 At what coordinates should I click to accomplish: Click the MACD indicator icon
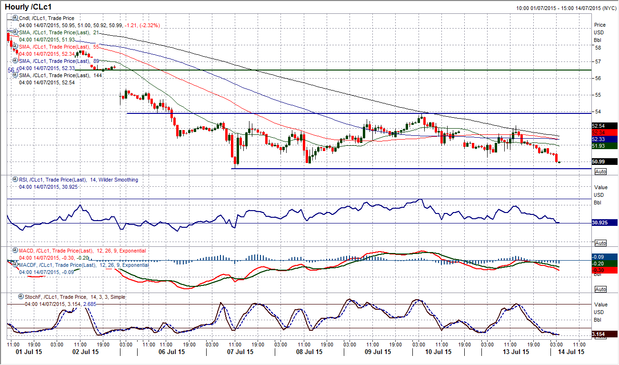[x=15, y=251]
